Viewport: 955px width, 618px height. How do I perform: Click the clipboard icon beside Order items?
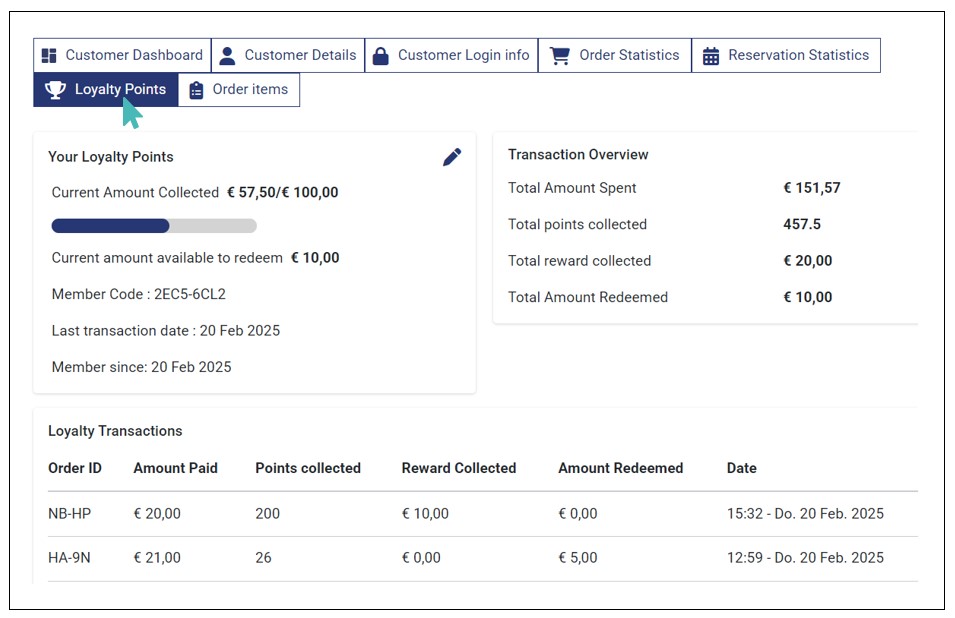196,90
